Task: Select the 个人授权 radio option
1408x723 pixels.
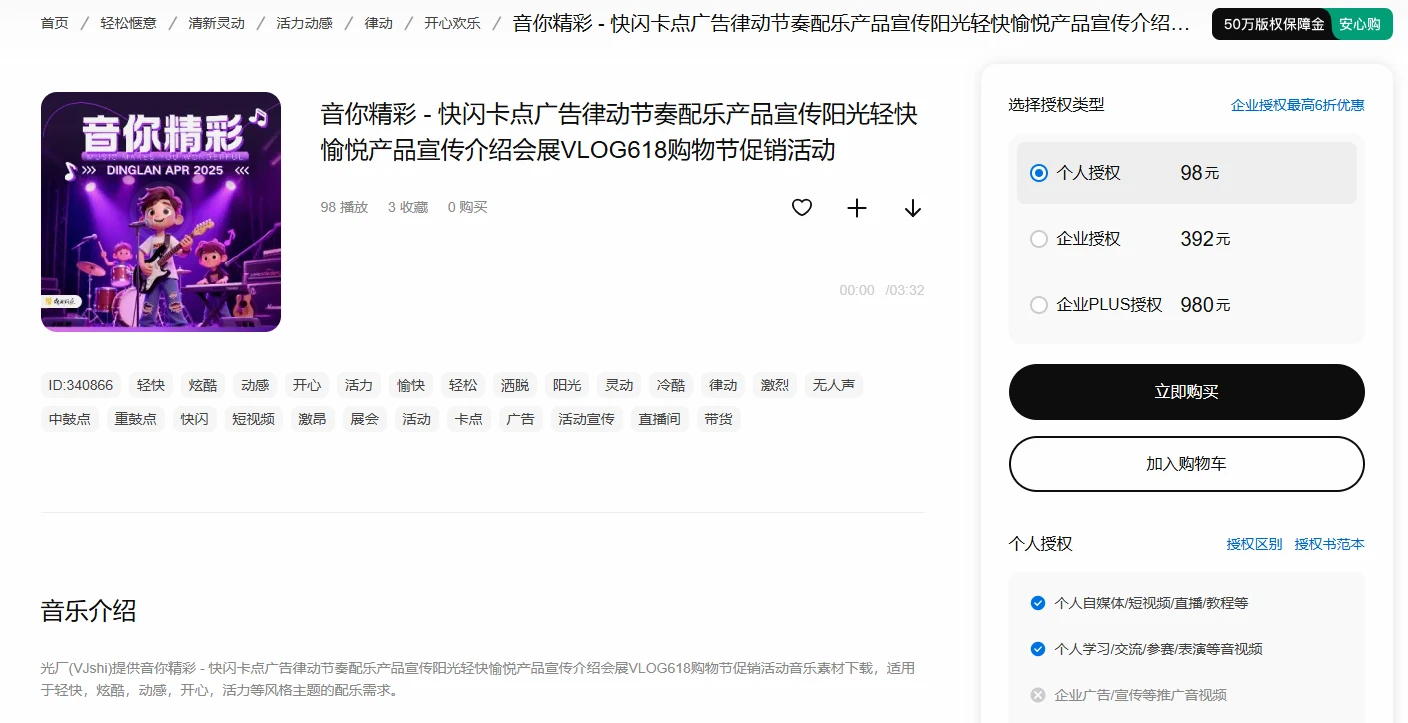Action: [1039, 173]
